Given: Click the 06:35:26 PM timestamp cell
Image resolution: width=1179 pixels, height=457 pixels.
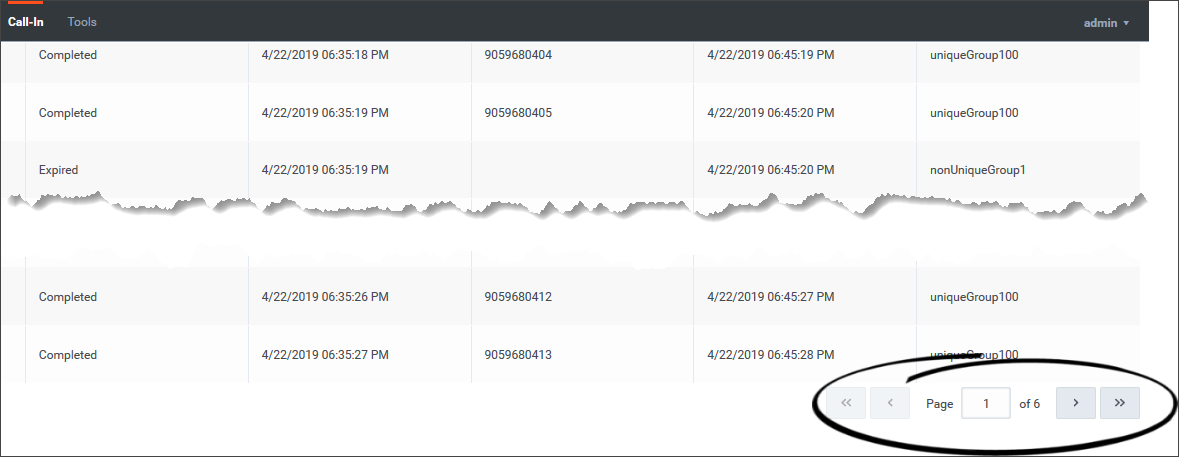Looking at the screenshot, I should (x=324, y=297).
